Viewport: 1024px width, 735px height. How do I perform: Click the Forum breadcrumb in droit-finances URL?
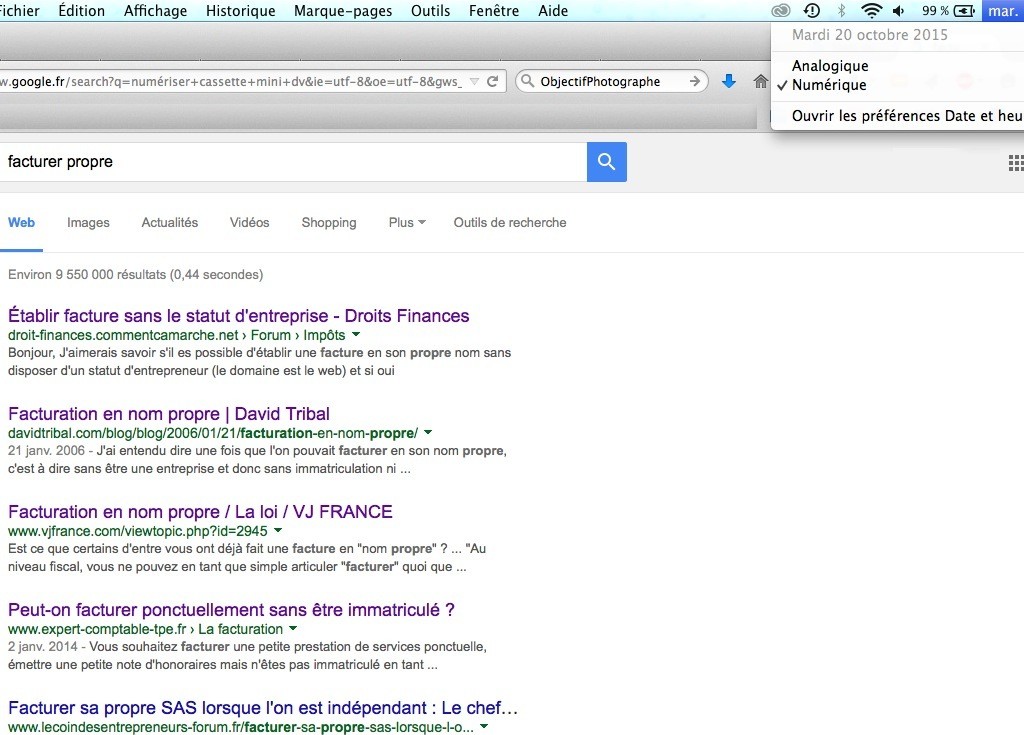point(270,335)
